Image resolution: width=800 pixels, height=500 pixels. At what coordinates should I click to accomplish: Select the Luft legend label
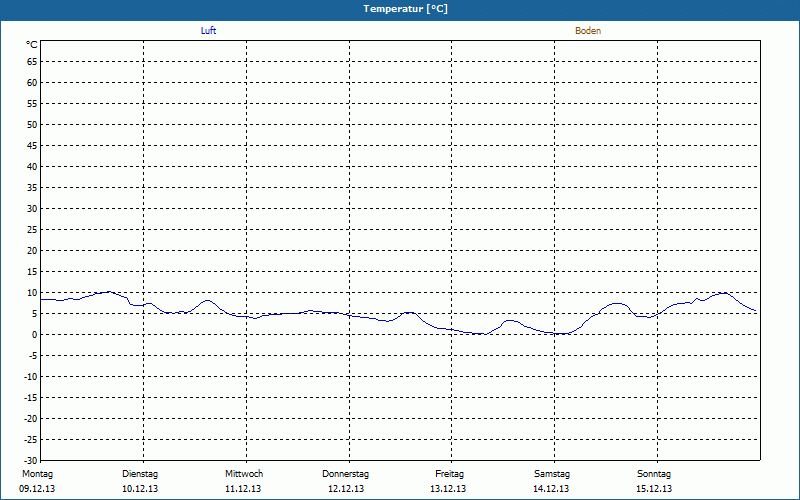tap(208, 31)
